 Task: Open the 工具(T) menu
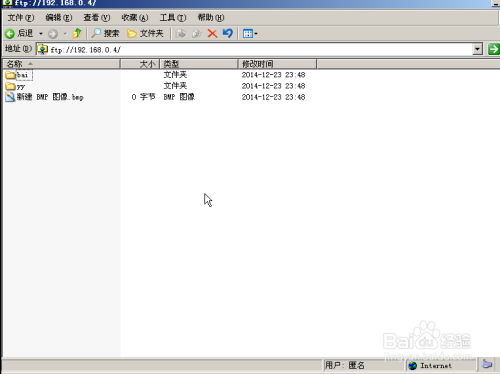(173, 17)
